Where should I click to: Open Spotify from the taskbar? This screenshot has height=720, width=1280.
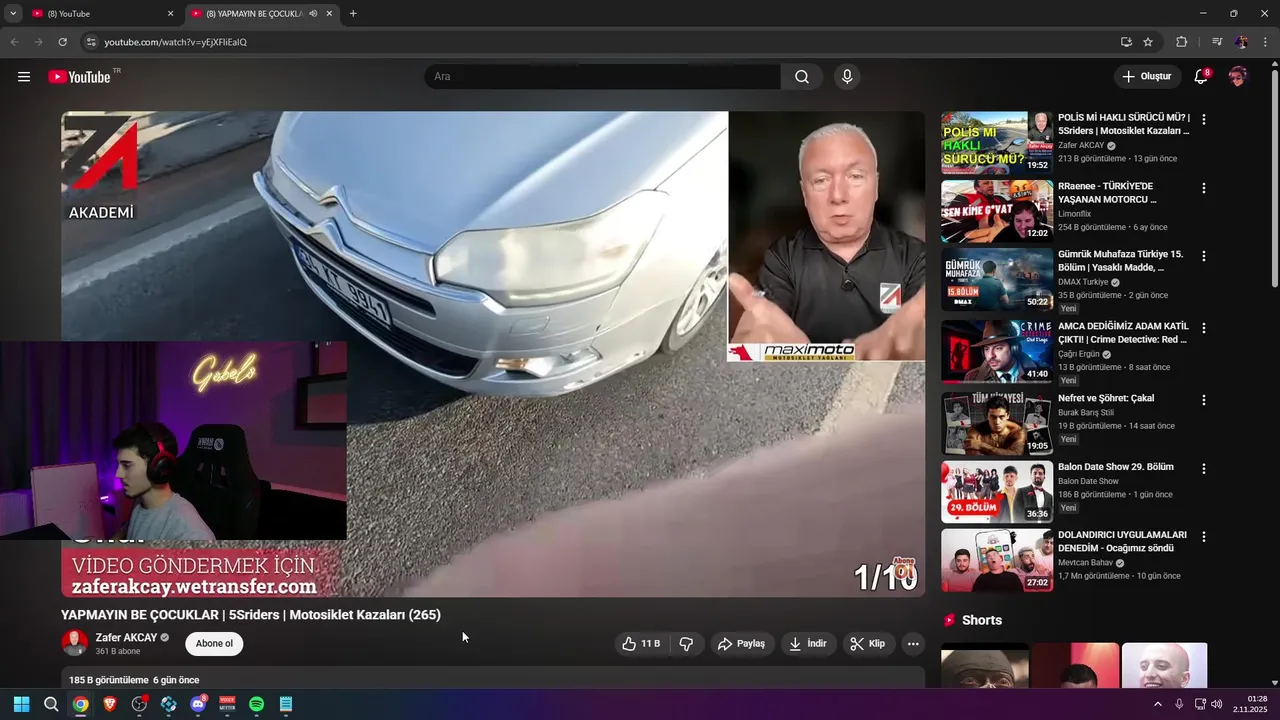pos(256,704)
